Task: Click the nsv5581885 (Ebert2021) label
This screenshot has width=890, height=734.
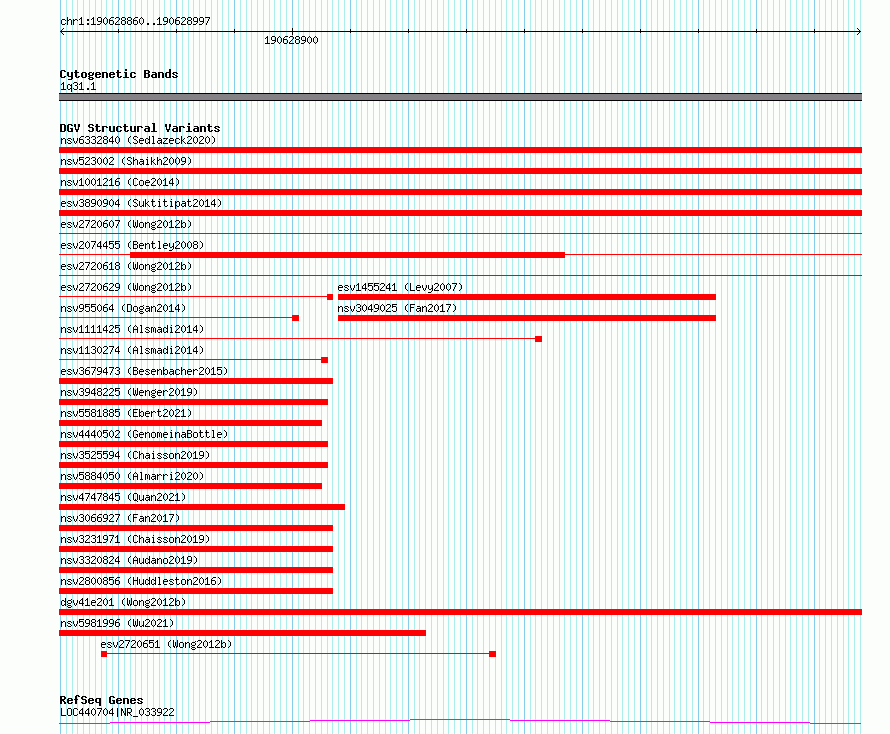Action: tap(126, 413)
